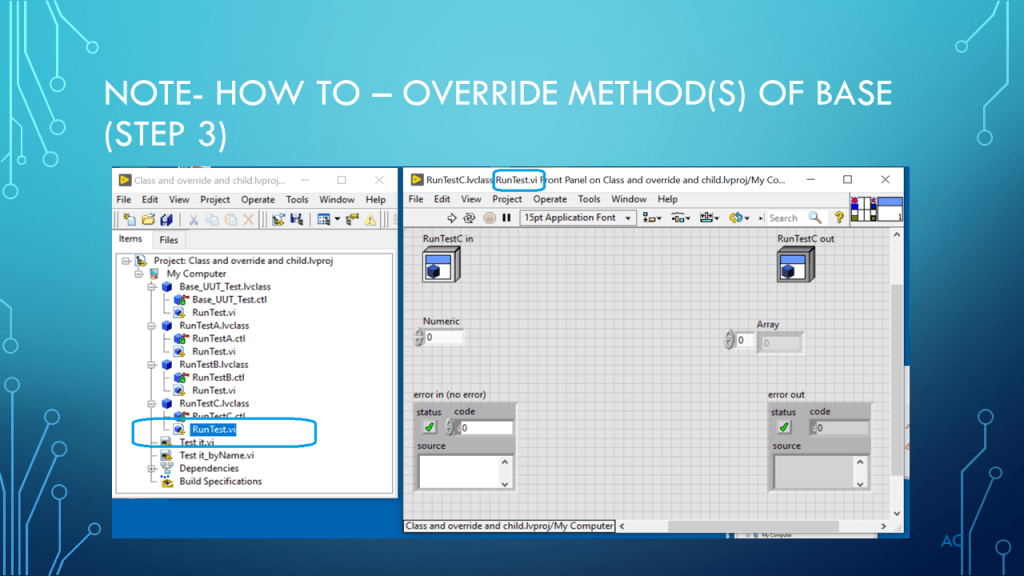
Task: Open the Align Objects dropdown
Action: (652, 217)
